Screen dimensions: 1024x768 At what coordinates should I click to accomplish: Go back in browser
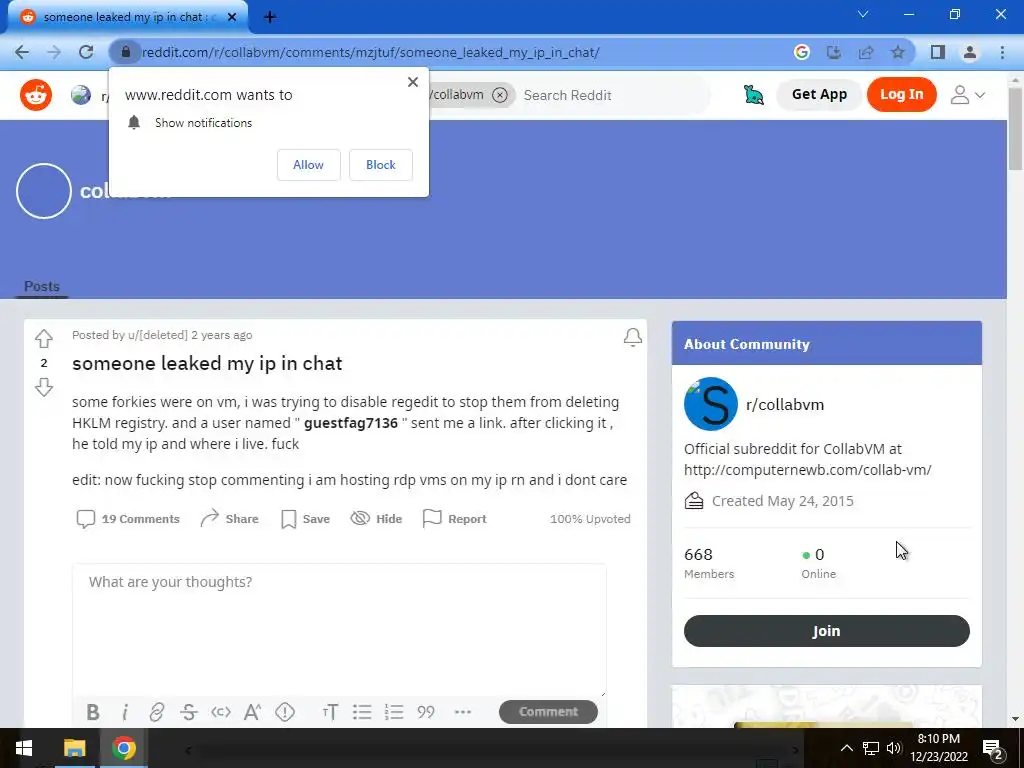coord(22,52)
